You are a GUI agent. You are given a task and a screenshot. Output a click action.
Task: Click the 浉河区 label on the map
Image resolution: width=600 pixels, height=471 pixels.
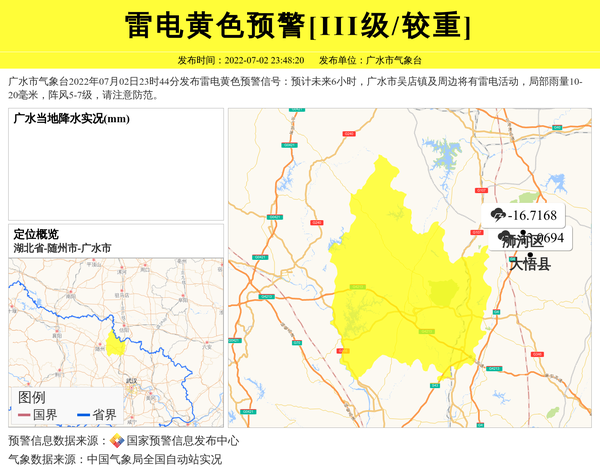click(521, 241)
